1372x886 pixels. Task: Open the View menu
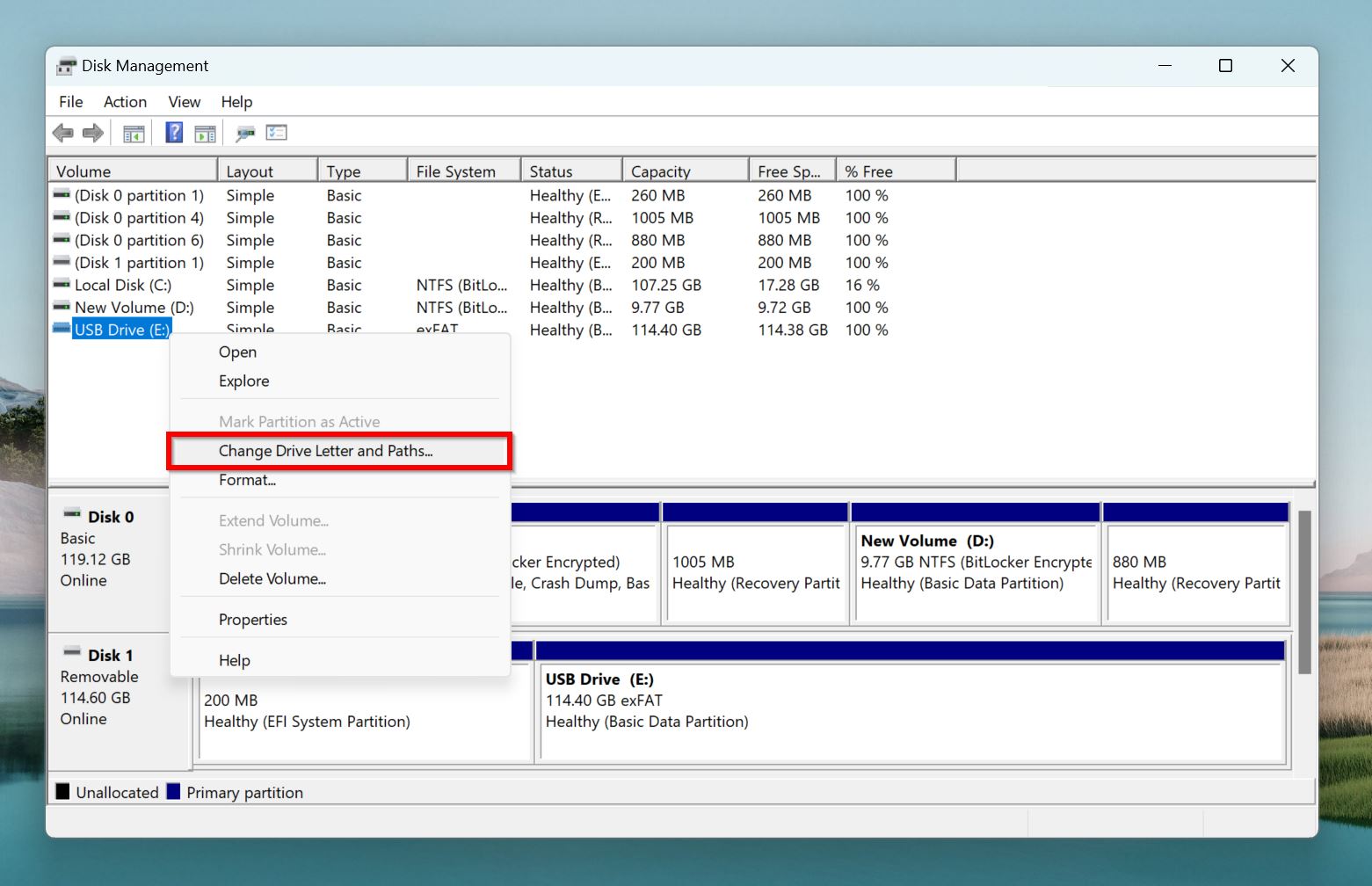(x=185, y=102)
